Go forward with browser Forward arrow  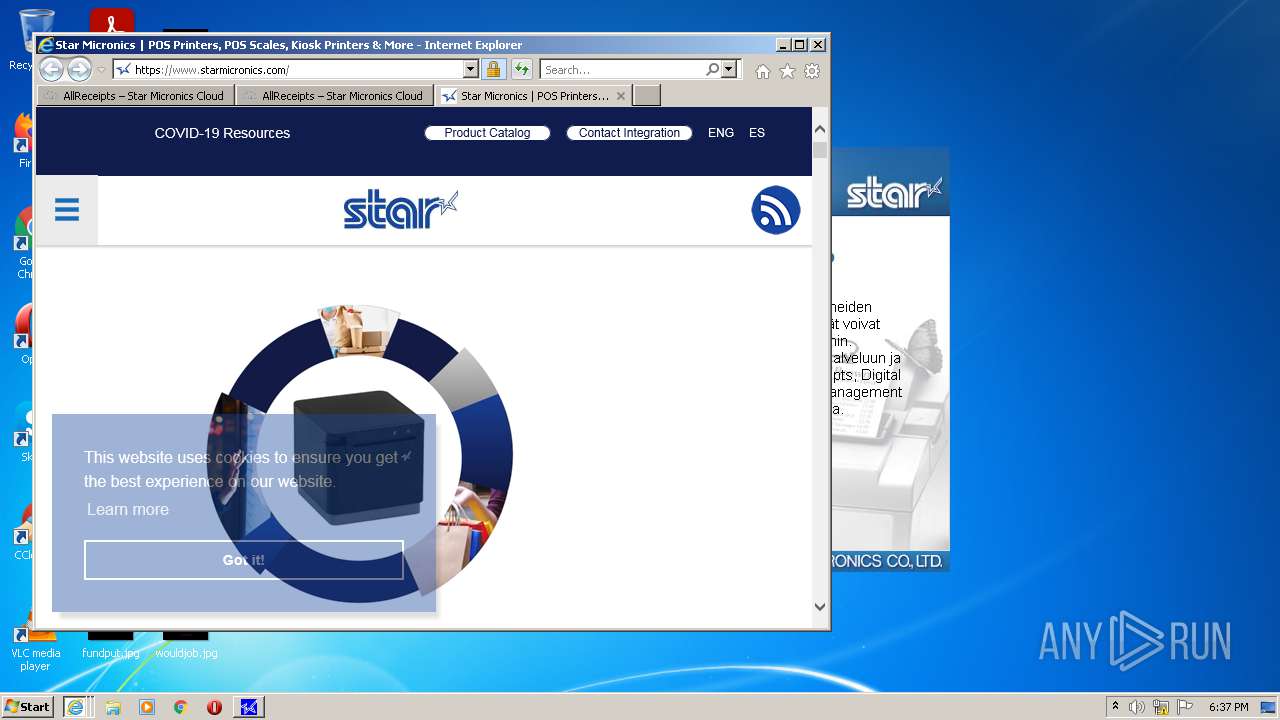coord(80,69)
